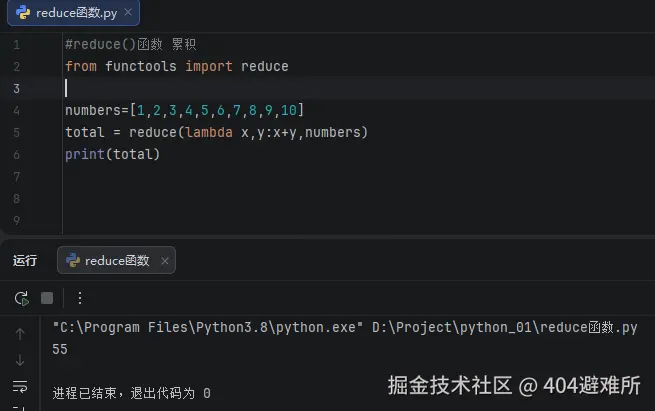Viewport: 655px width, 411px height.
Task: Click the 运行 tool window label
Action: point(25,260)
